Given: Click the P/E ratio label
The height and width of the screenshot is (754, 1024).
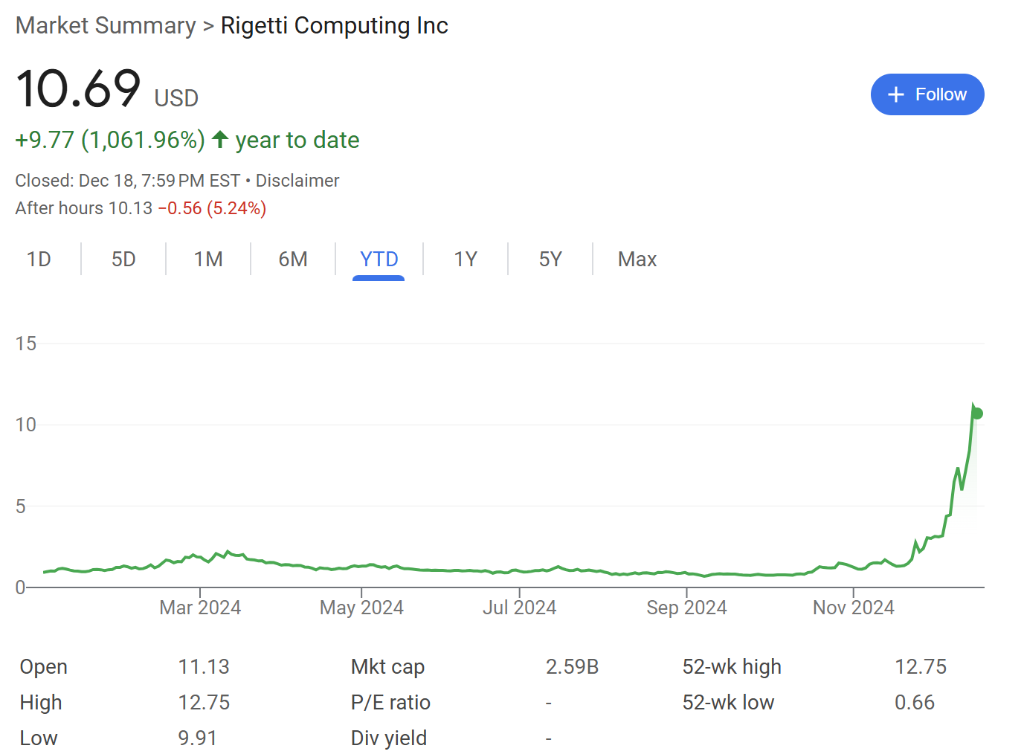Looking at the screenshot, I should (391, 703).
